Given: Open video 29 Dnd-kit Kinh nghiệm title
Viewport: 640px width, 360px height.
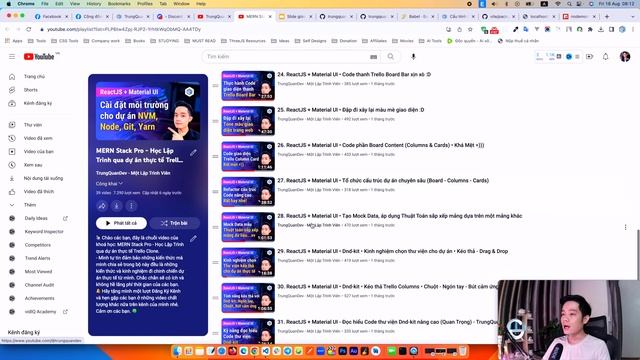Looking at the screenshot, I should (393, 251).
